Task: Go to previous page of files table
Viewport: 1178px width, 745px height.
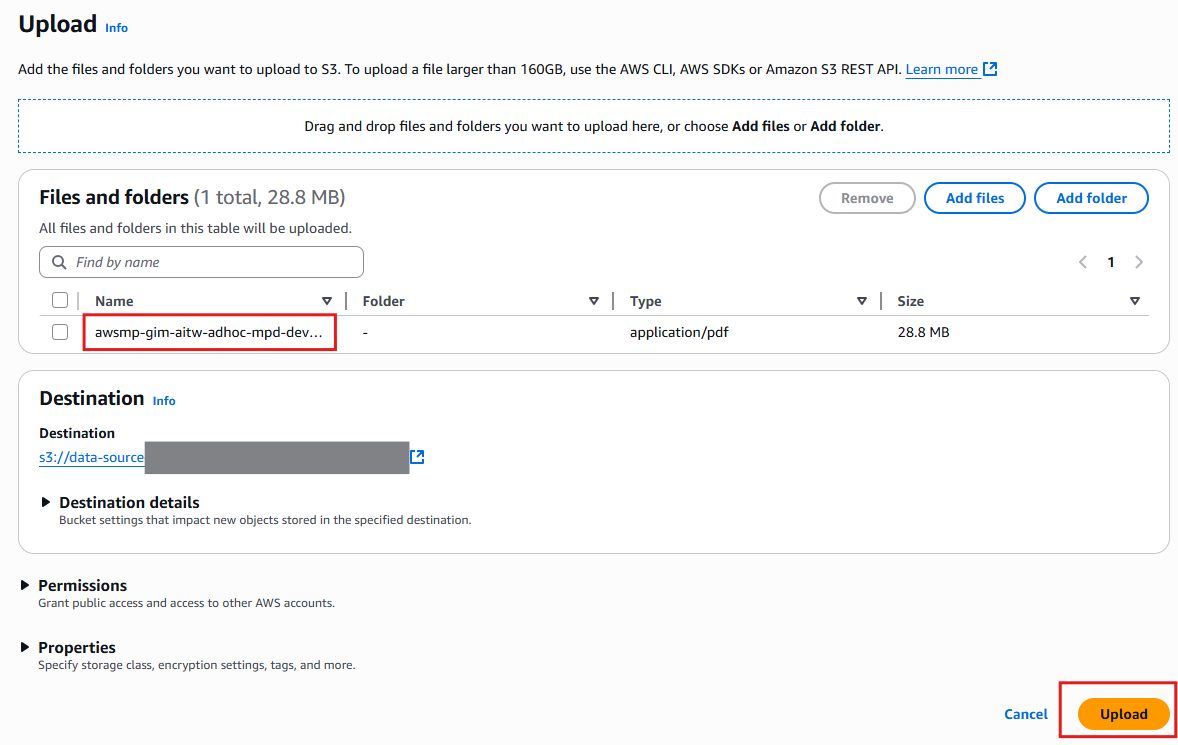Action: [x=1082, y=262]
